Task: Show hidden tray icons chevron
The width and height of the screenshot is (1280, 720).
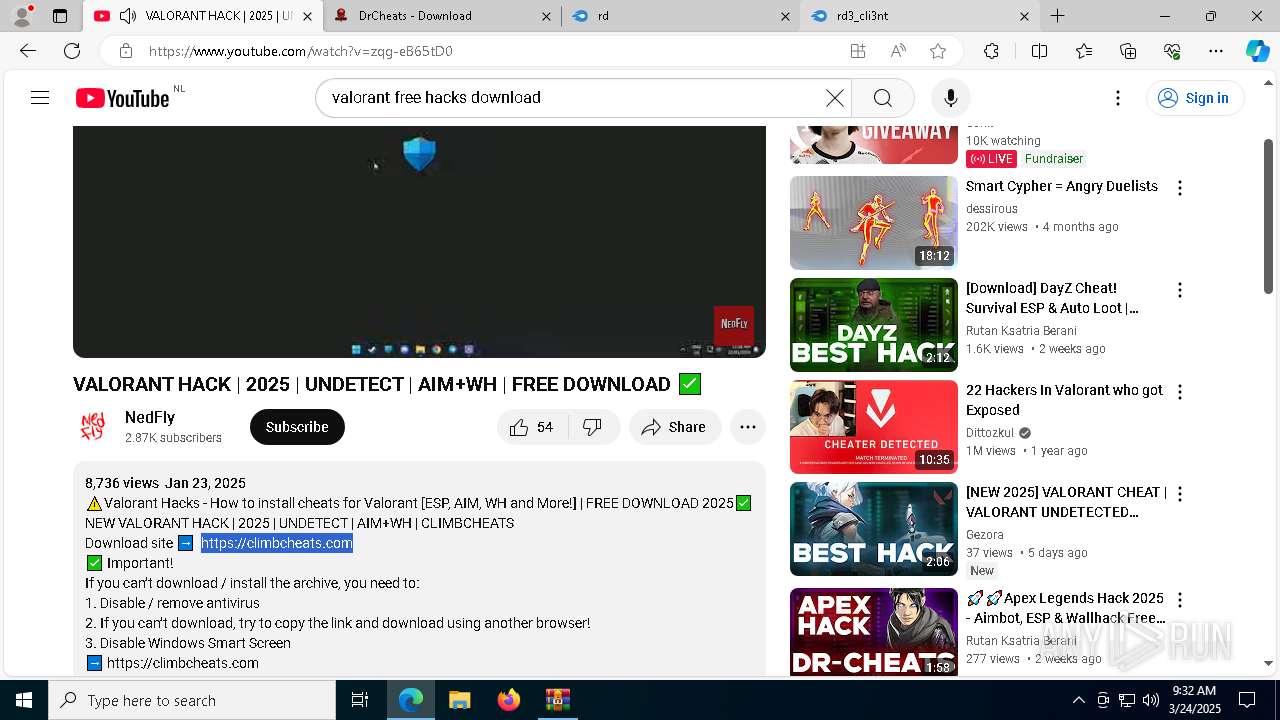Action: tap(1078, 700)
